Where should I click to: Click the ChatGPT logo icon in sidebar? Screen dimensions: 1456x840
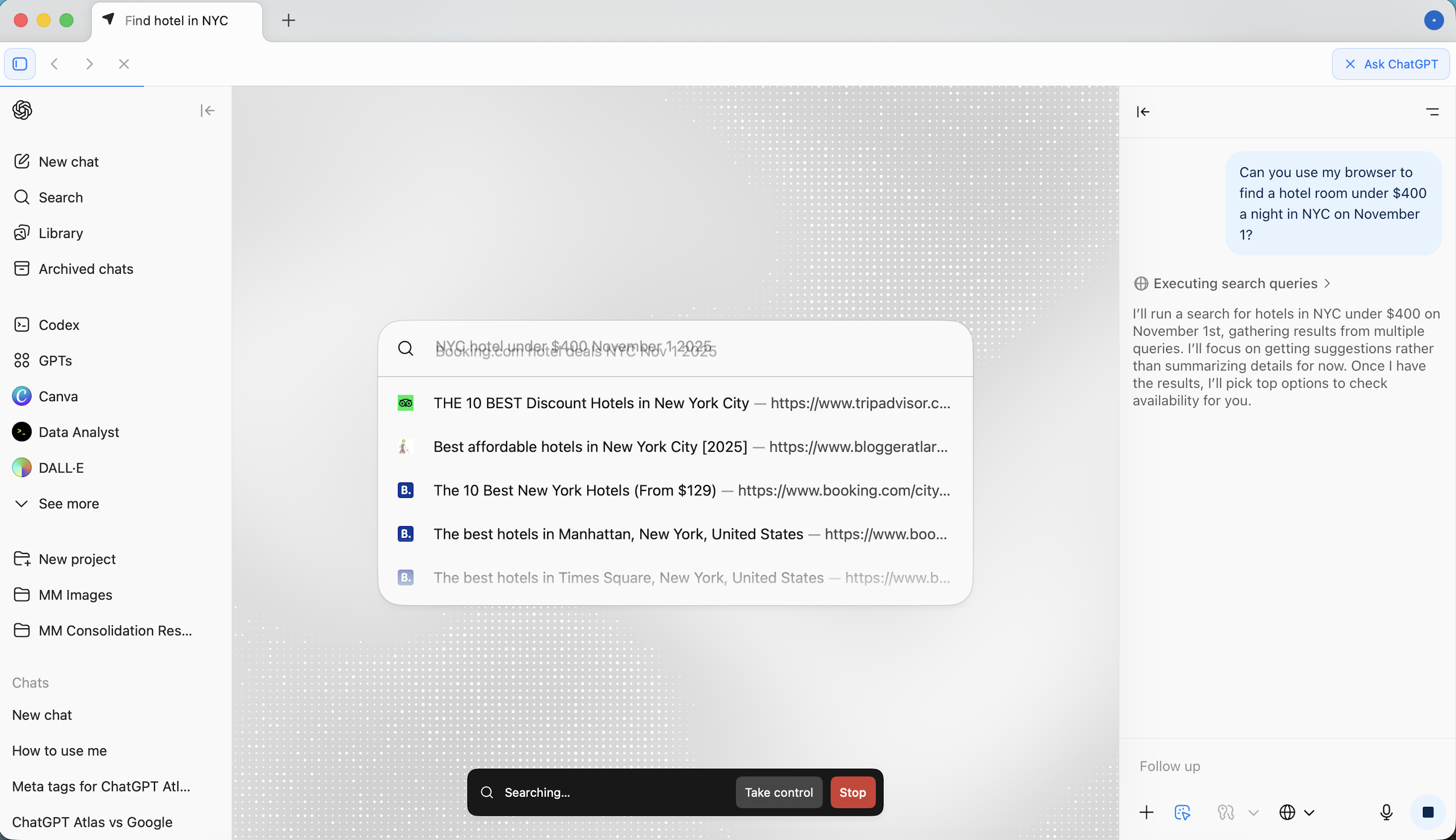[x=22, y=110]
